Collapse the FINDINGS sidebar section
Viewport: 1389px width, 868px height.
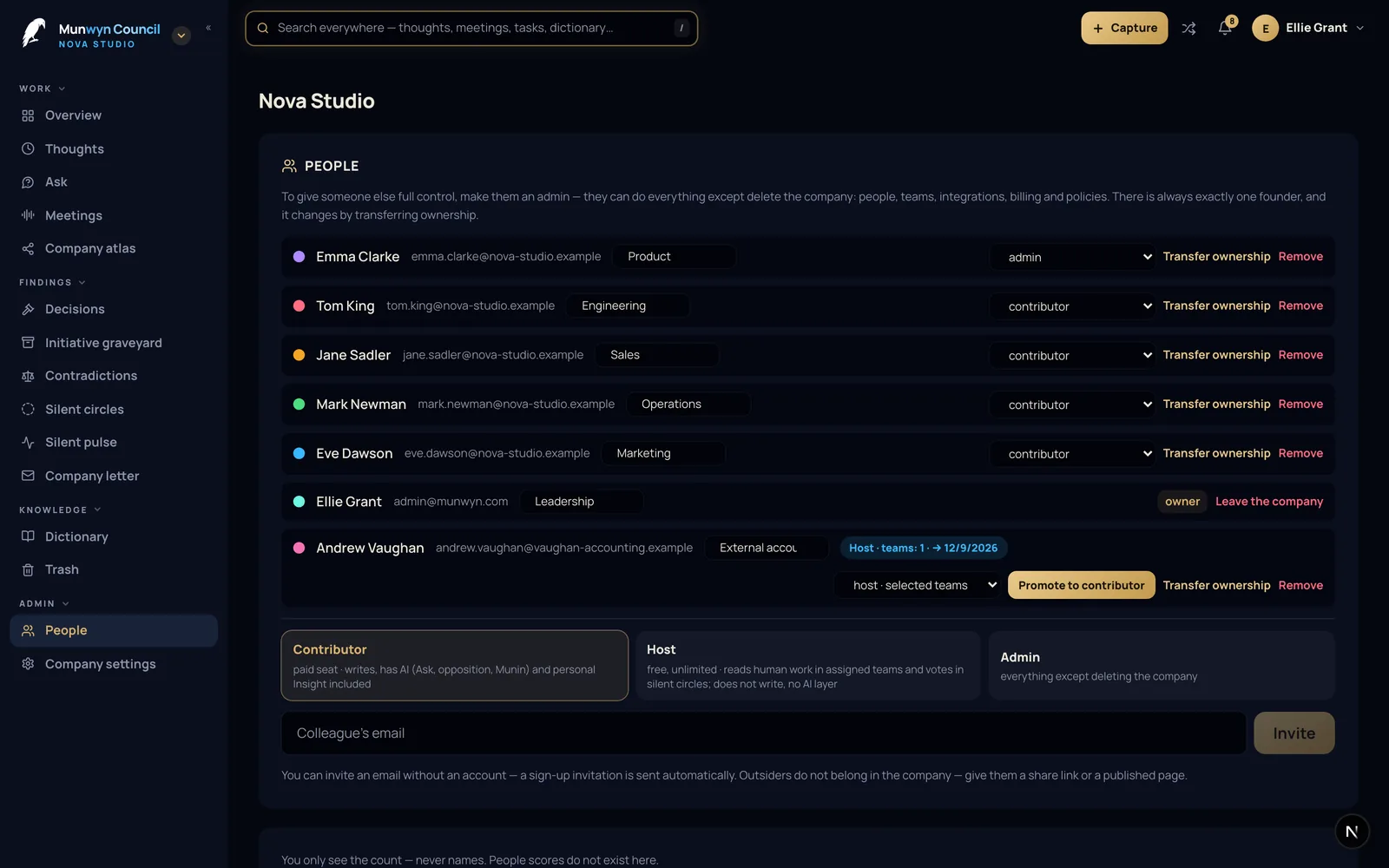[52, 282]
